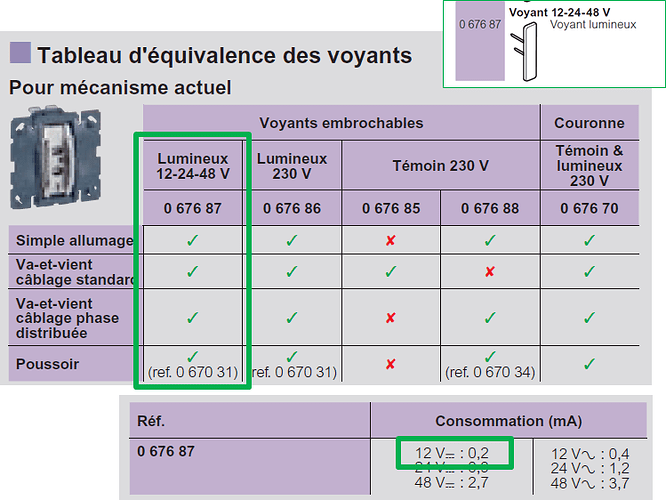Screen dimensions: 666x500
Task: Select the Couronne column header
Action: 589,123
